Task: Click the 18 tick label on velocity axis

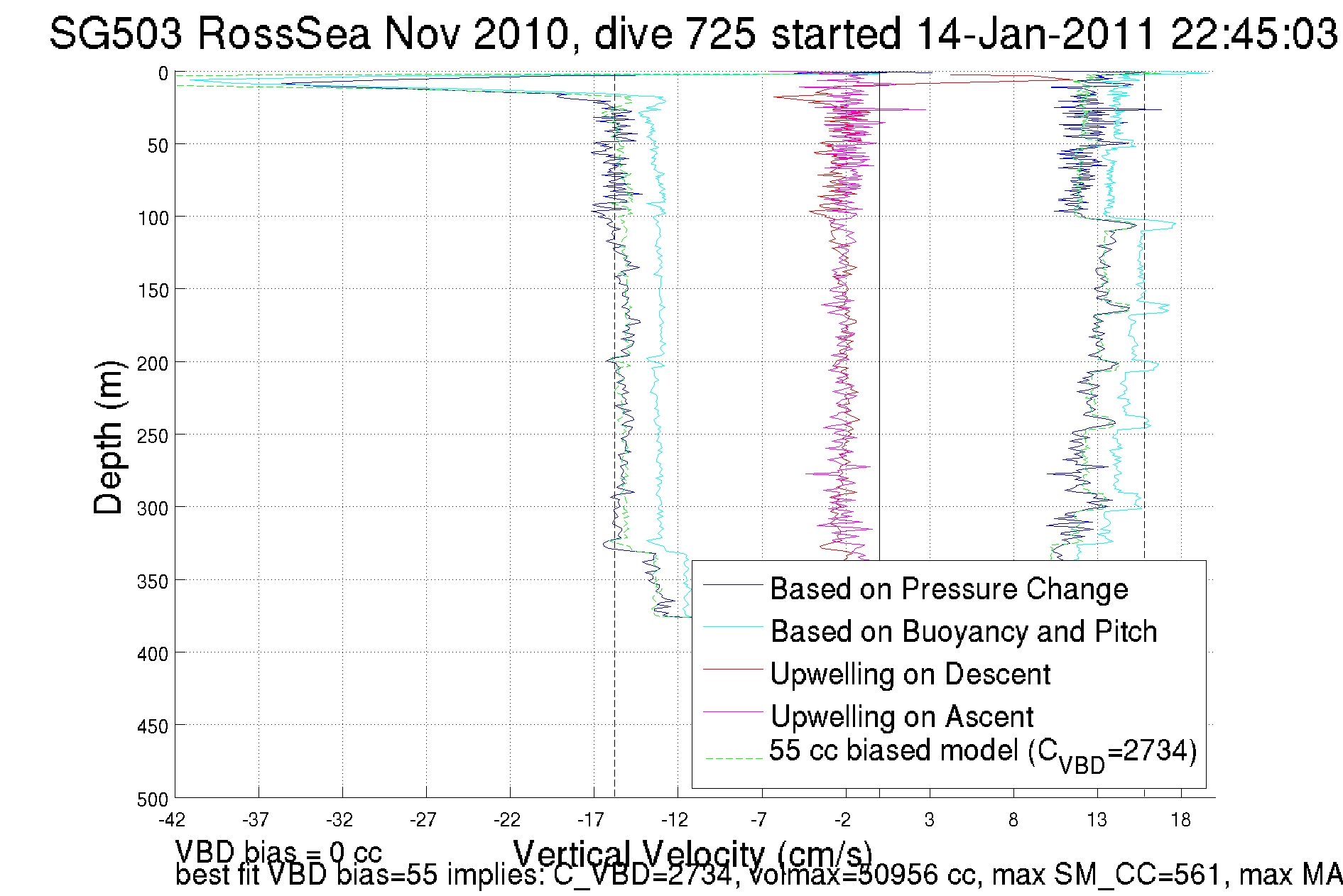Action: pyautogui.click(x=1180, y=820)
